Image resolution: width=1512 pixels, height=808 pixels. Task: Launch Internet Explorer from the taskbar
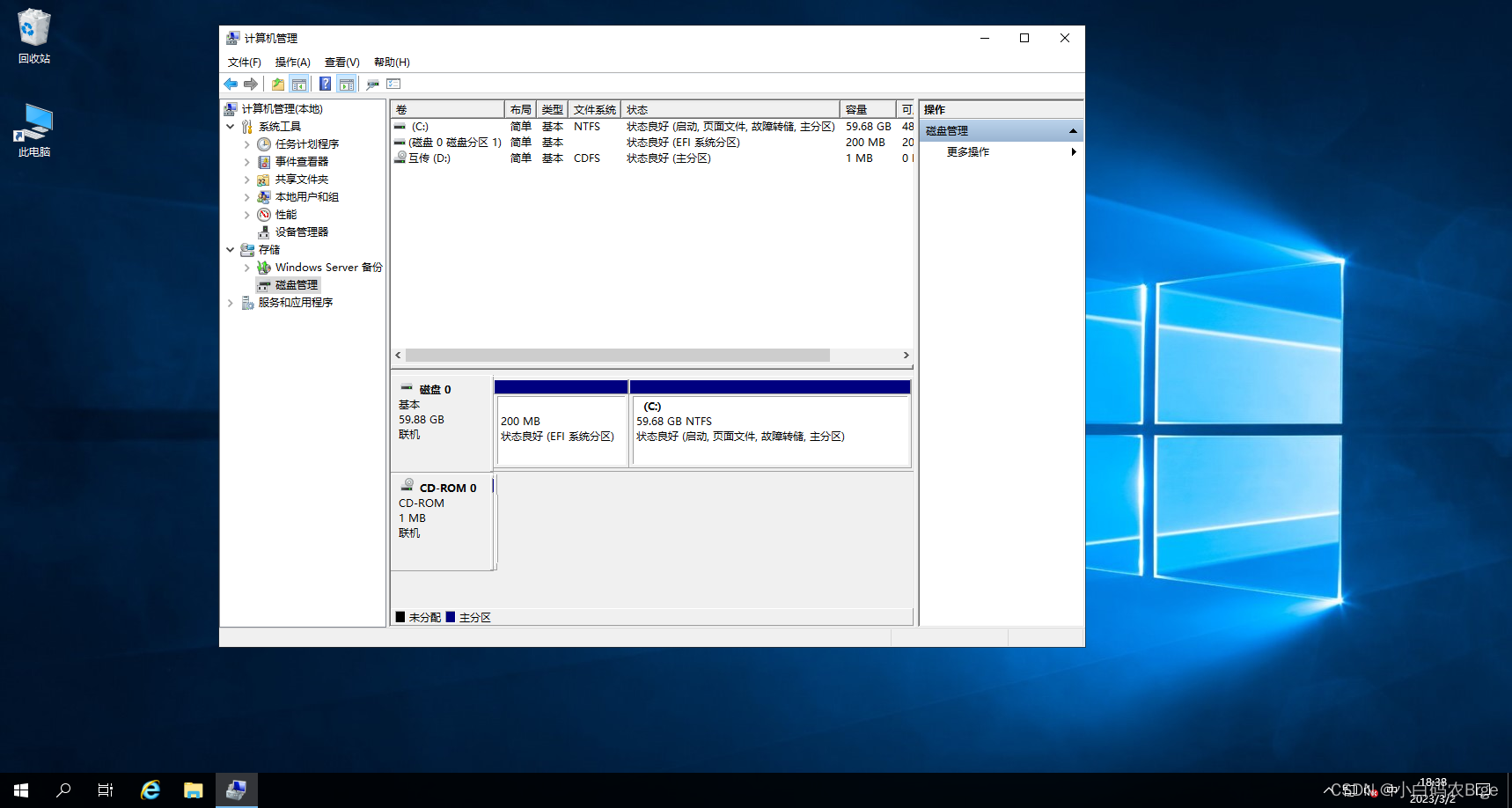[150, 790]
